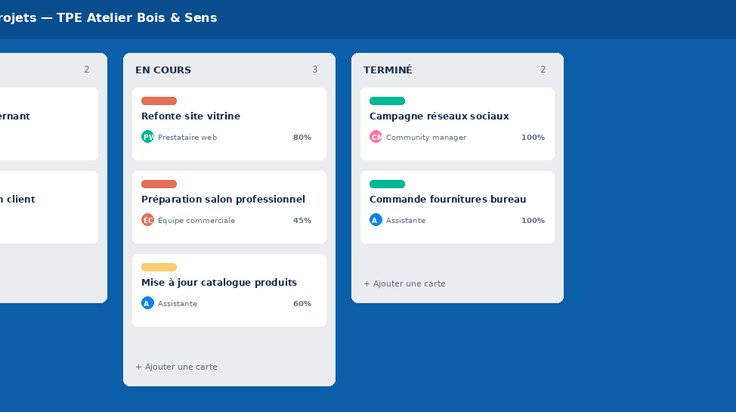Click the green label on Commande fournitures bureau
Image resolution: width=736 pixels, height=412 pixels.
pyautogui.click(x=387, y=184)
